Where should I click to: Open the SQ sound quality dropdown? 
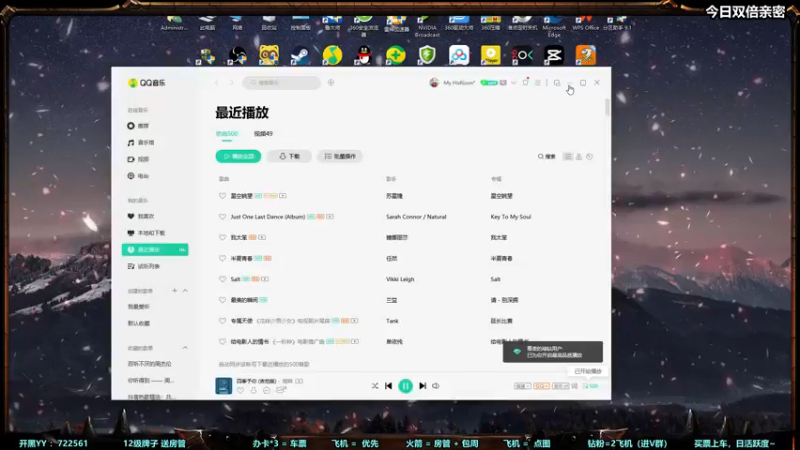(x=541, y=386)
